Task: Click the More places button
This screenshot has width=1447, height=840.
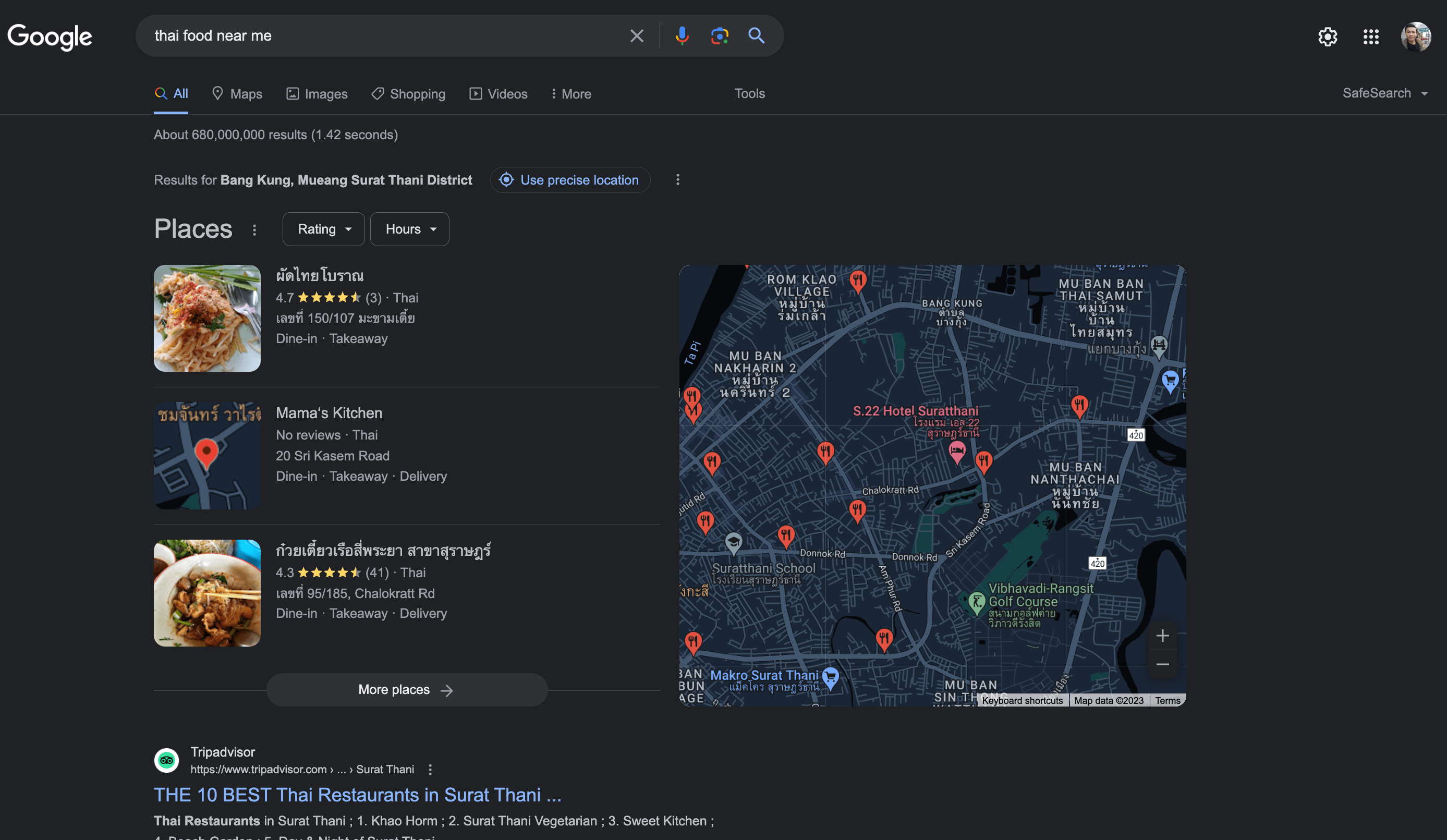Action: point(407,689)
